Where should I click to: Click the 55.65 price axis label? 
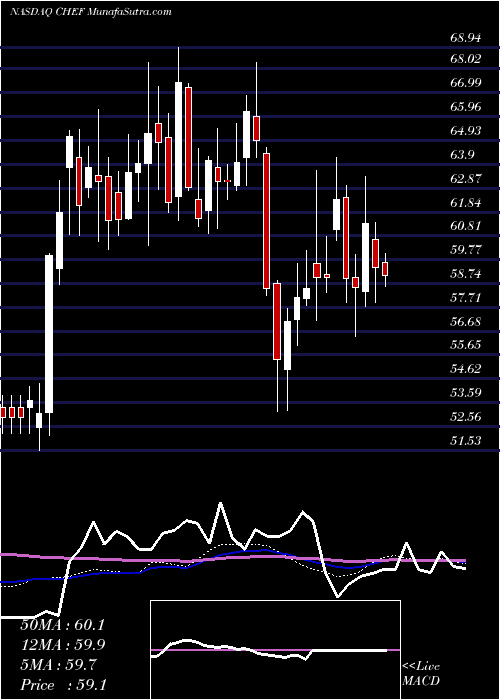coord(466,344)
